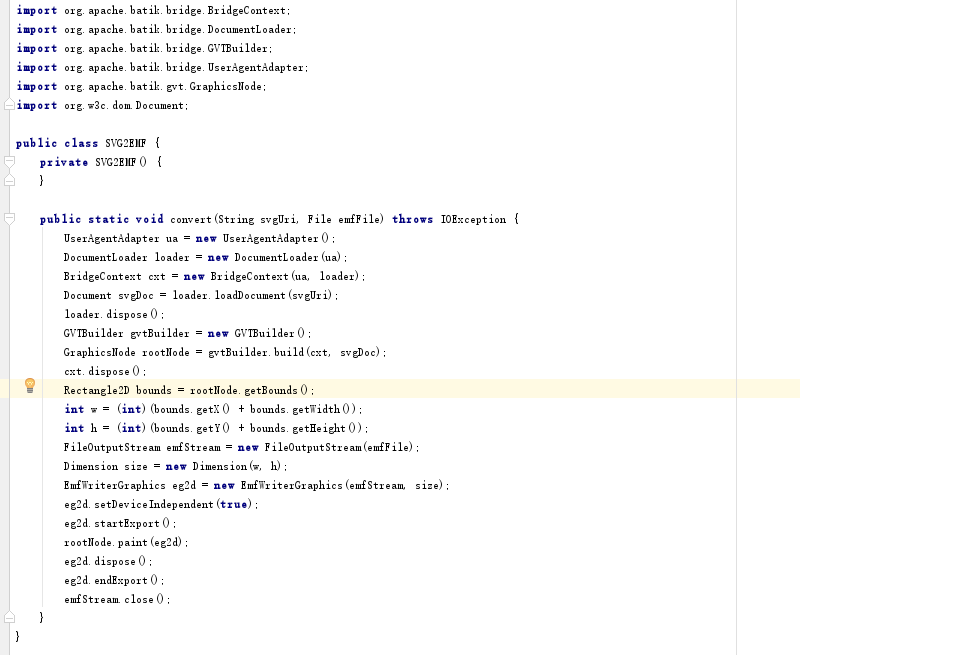
Task: Click getHeight in the int h line
Action: pyautogui.click(x=319, y=429)
